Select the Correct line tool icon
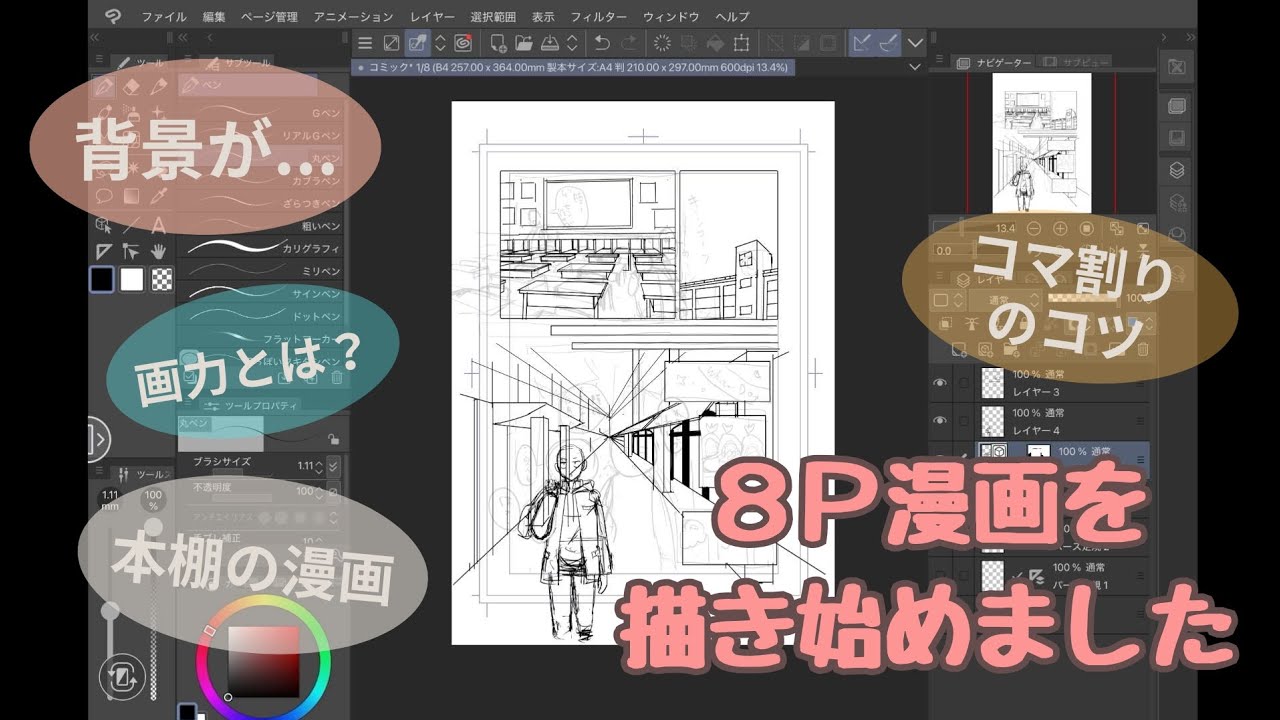The width and height of the screenshot is (1280, 720). (x=130, y=251)
